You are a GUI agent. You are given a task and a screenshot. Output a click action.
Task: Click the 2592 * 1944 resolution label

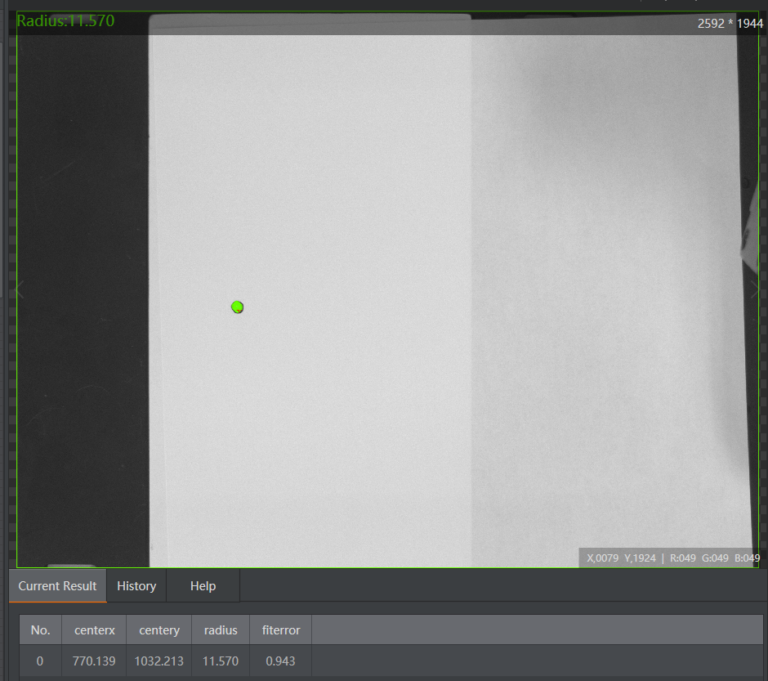729,23
